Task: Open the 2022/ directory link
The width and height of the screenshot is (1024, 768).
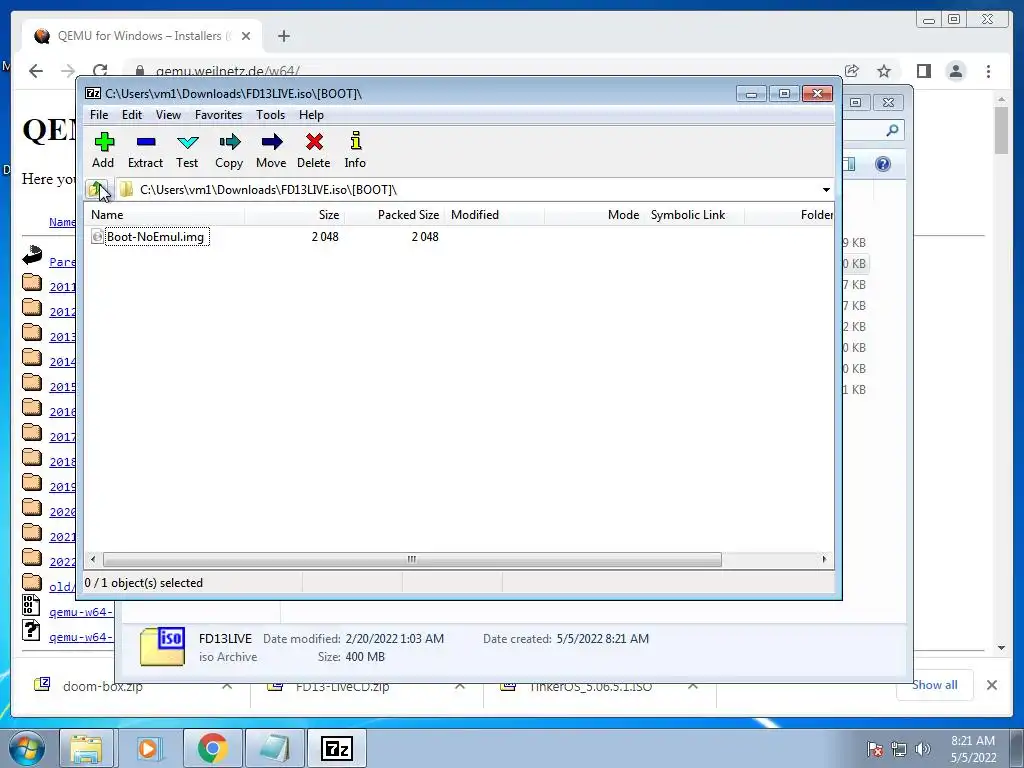Action: (x=63, y=562)
